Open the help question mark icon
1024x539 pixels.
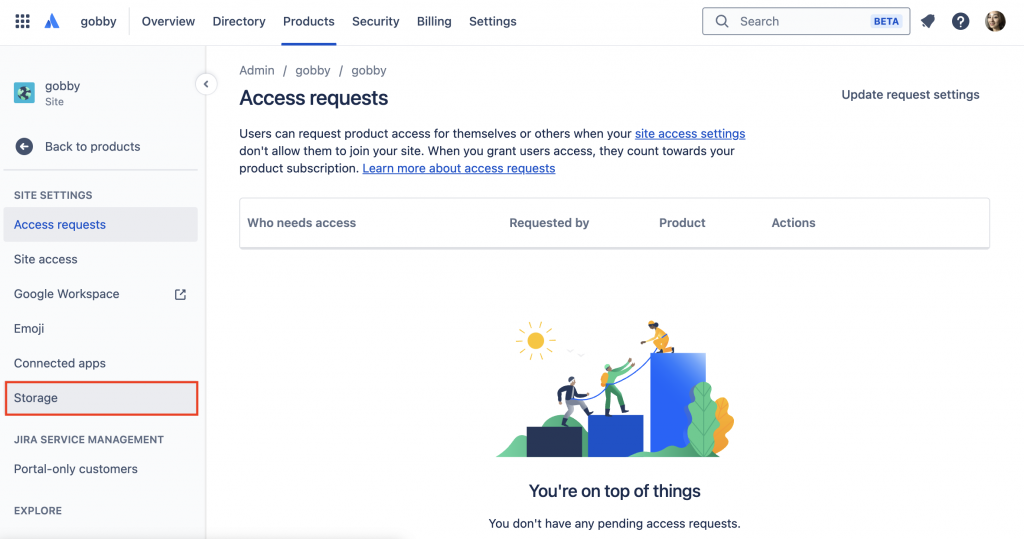pos(960,21)
